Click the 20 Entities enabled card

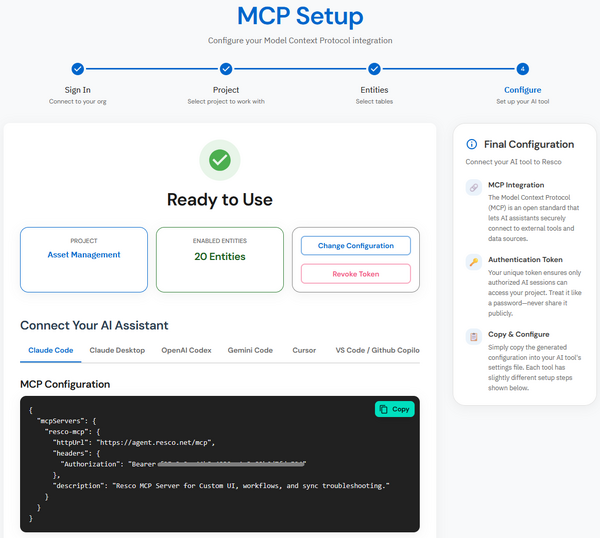[219, 259]
